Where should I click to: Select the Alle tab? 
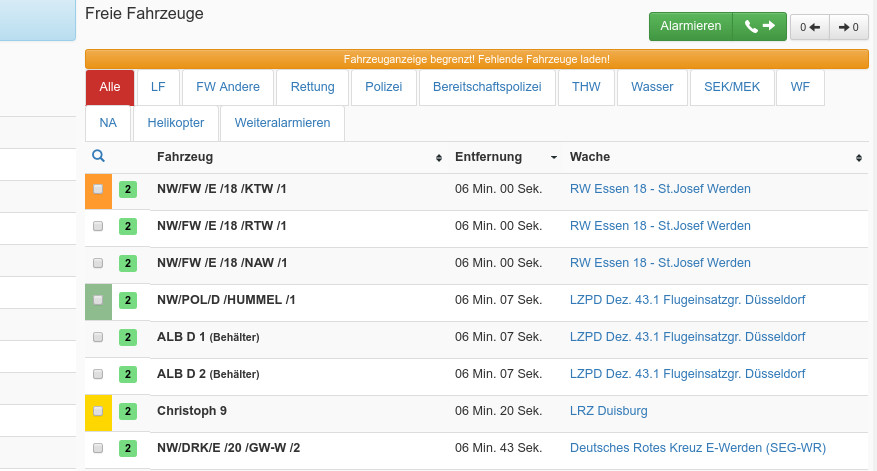(110, 87)
